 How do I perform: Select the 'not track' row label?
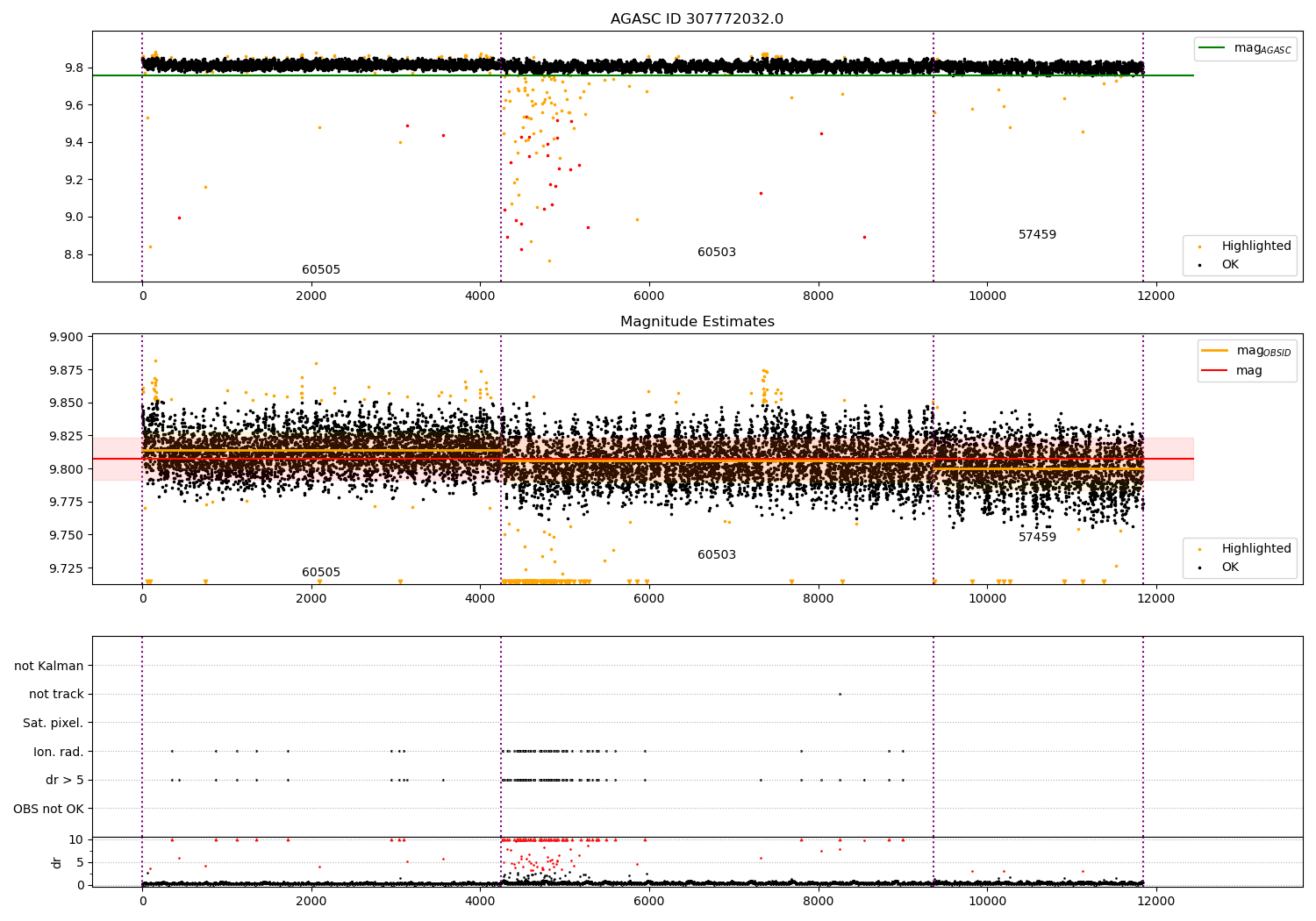[56, 695]
